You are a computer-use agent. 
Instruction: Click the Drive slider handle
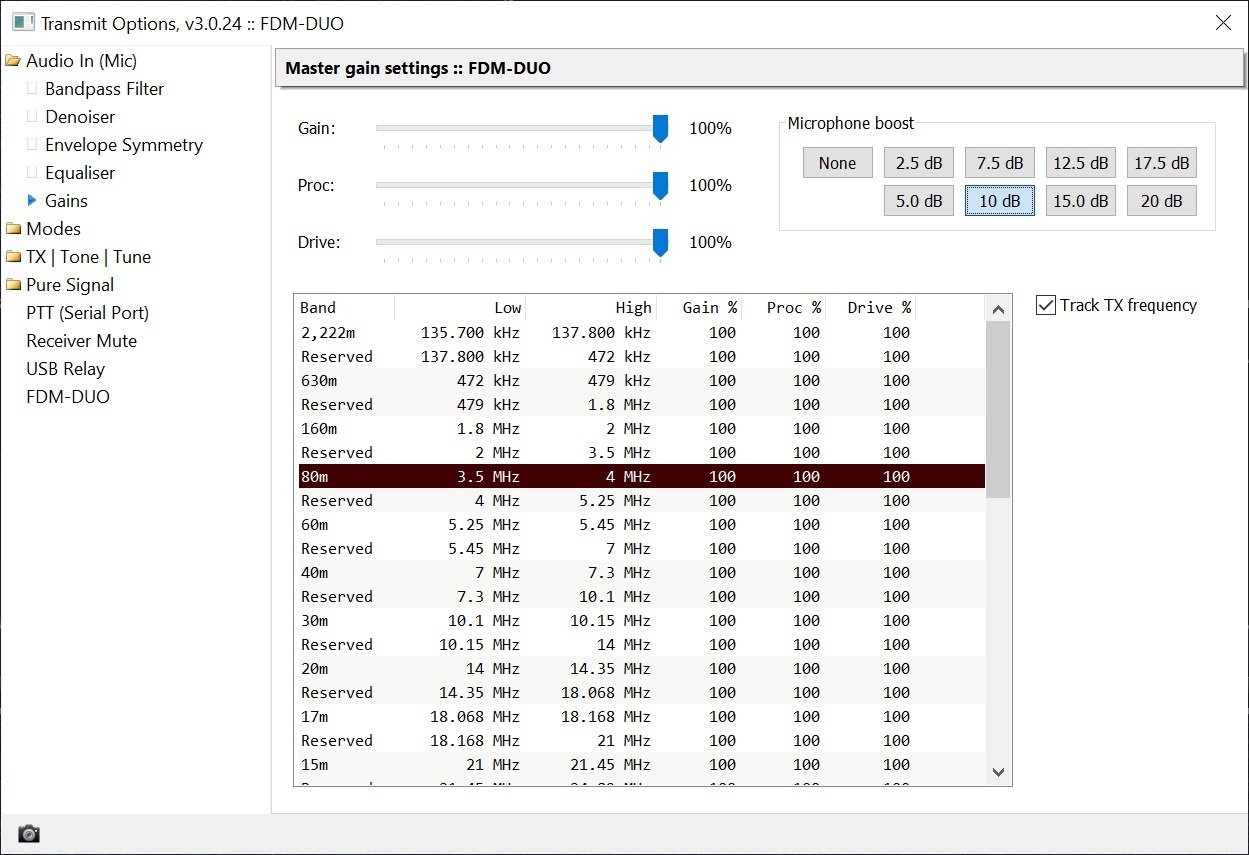pos(660,243)
